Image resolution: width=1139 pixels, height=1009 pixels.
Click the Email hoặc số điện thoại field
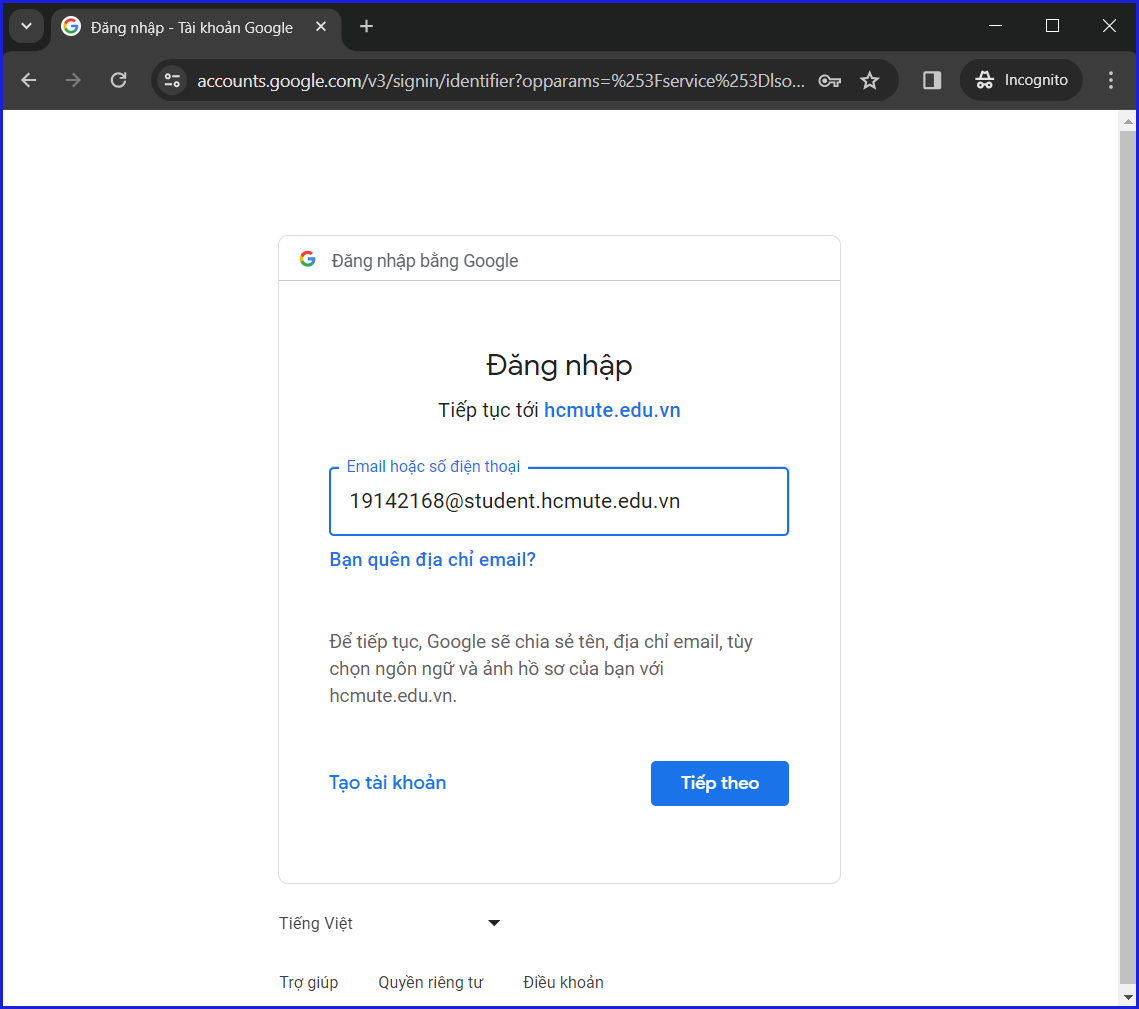point(559,501)
